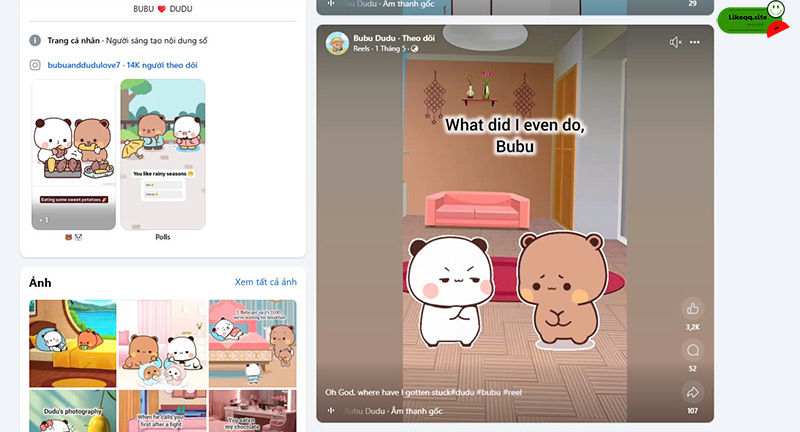Viewport: 800px width, 432px height.
Task: Follow page via Theo dõi link
Action: point(418,38)
